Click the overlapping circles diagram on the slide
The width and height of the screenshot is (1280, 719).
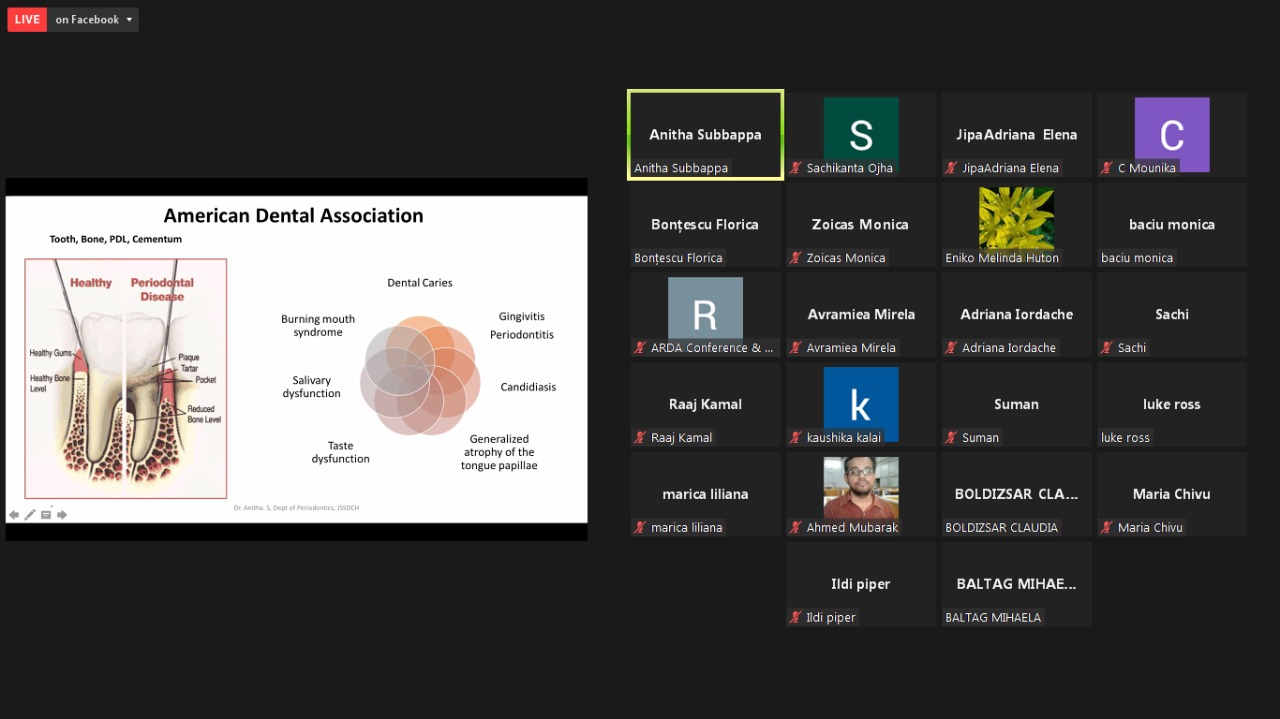tap(420, 375)
